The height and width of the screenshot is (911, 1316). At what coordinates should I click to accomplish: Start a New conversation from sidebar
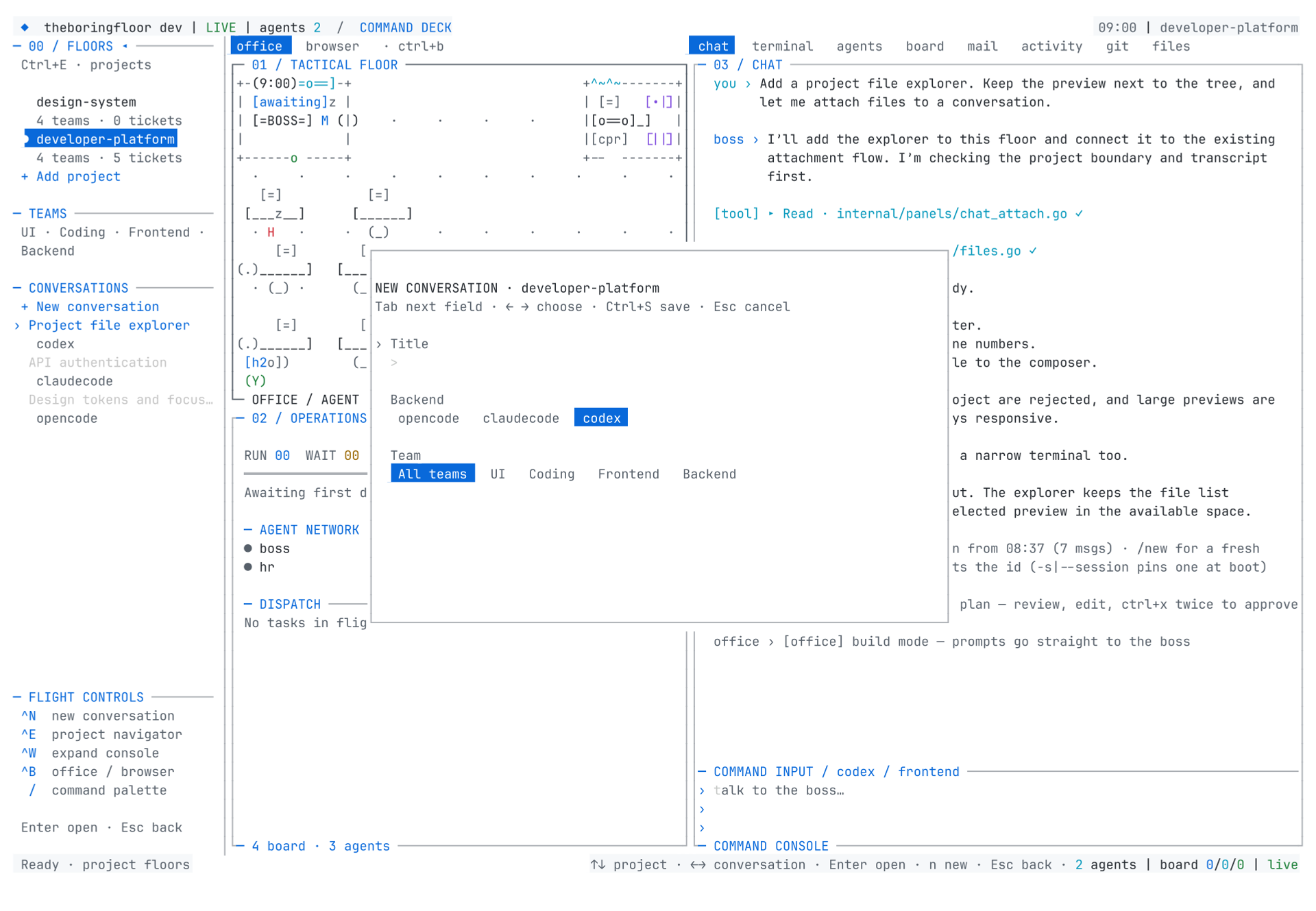(90, 306)
